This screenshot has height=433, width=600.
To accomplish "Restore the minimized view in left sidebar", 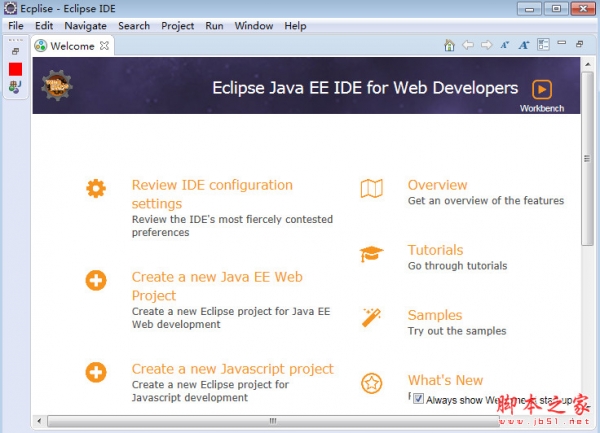I will point(15,50).
